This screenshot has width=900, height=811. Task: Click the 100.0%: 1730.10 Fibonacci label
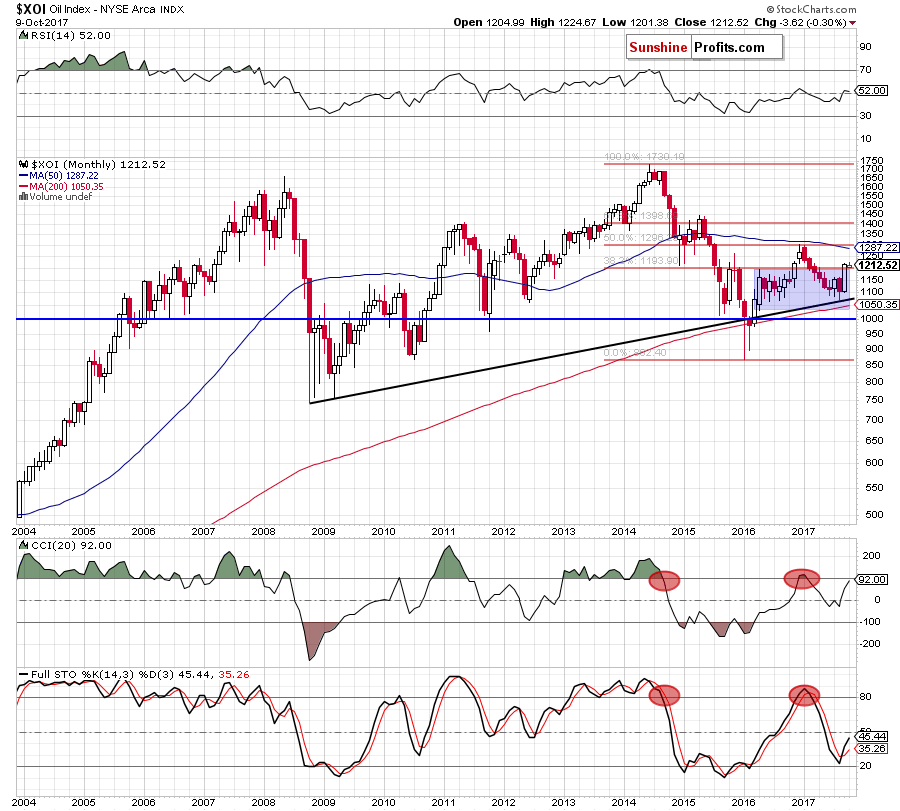(x=644, y=157)
